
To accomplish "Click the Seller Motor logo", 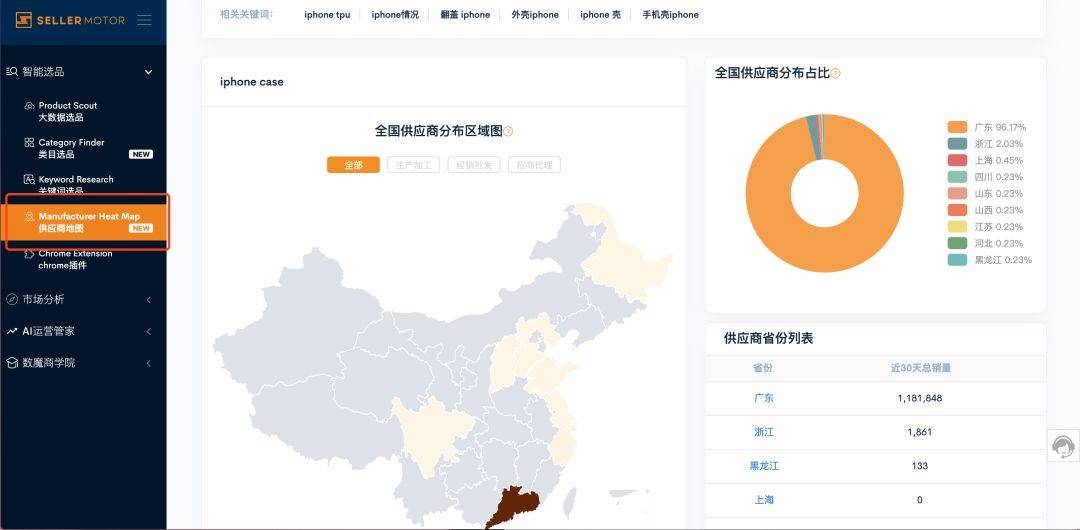I will (70, 20).
